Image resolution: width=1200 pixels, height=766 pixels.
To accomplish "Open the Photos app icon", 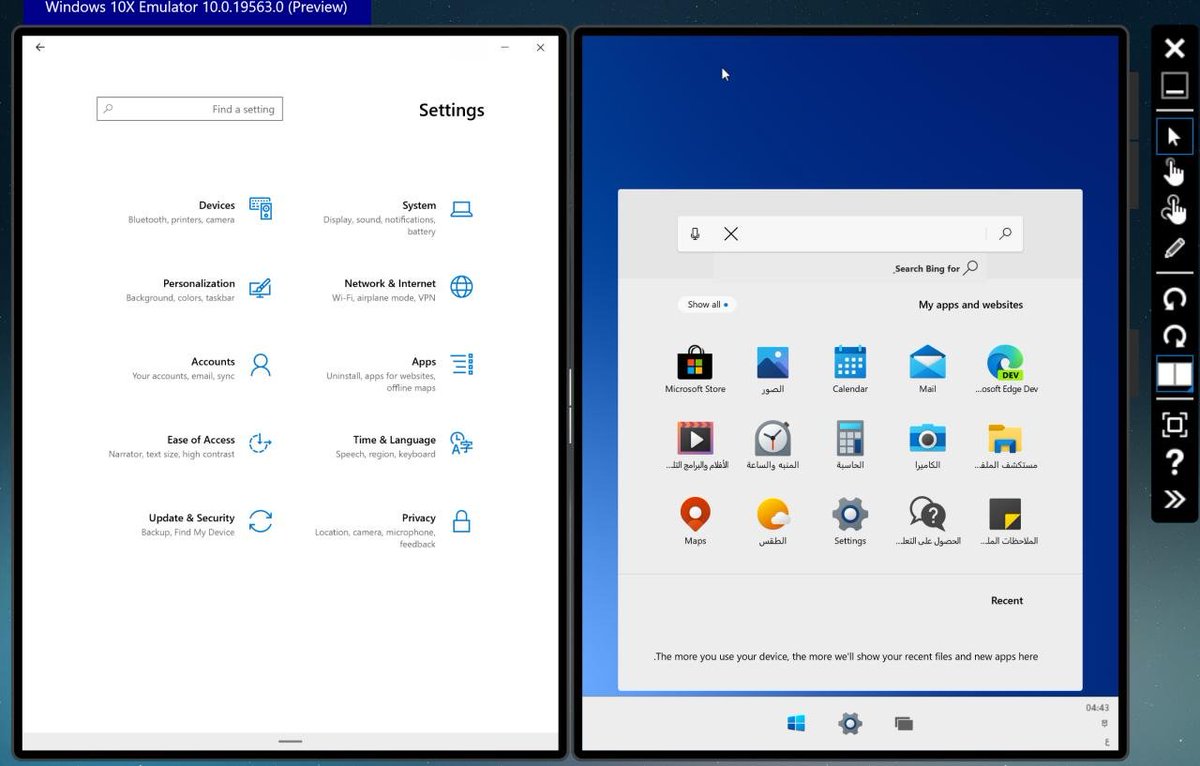I will [x=773, y=369].
